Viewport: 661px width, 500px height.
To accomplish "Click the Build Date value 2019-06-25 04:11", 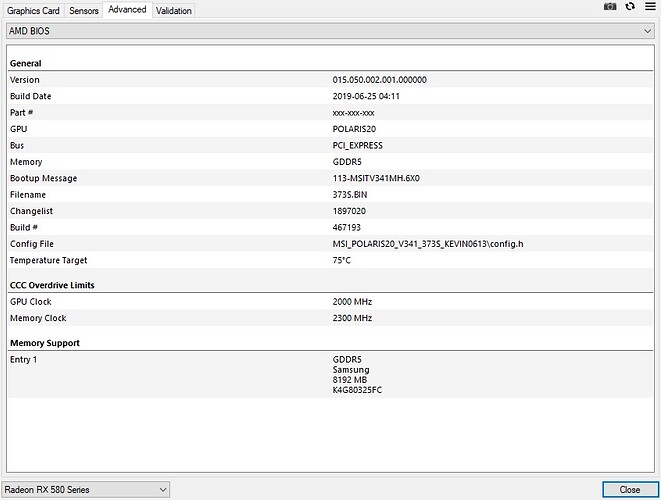I will click(x=366, y=96).
